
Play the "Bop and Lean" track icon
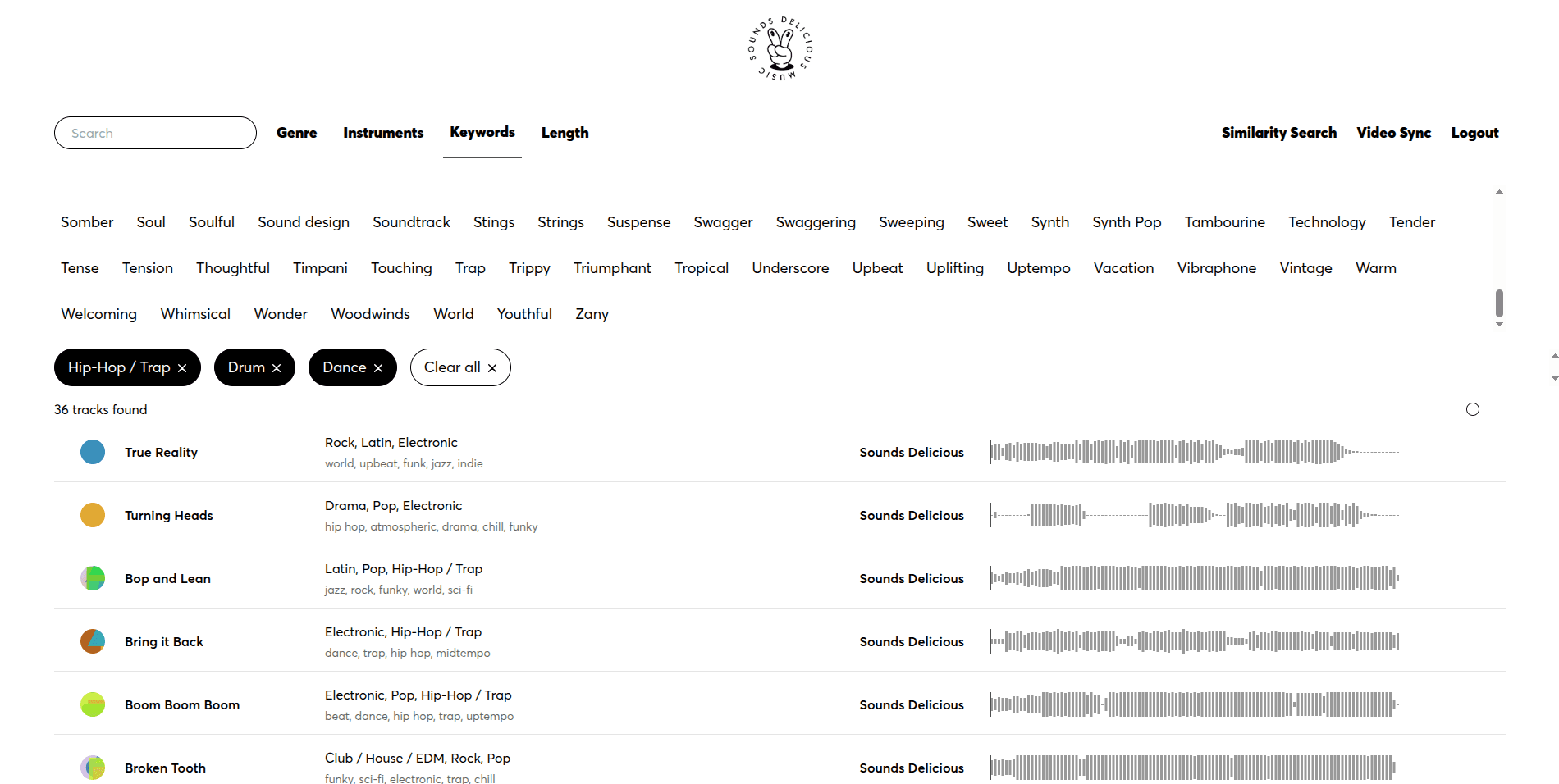click(x=93, y=578)
